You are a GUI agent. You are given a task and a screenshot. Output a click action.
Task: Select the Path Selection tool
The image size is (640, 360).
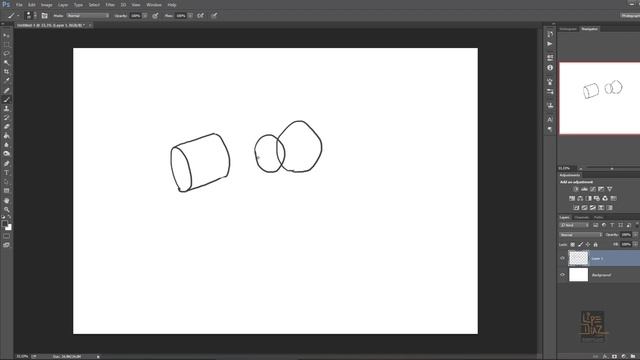click(7, 182)
